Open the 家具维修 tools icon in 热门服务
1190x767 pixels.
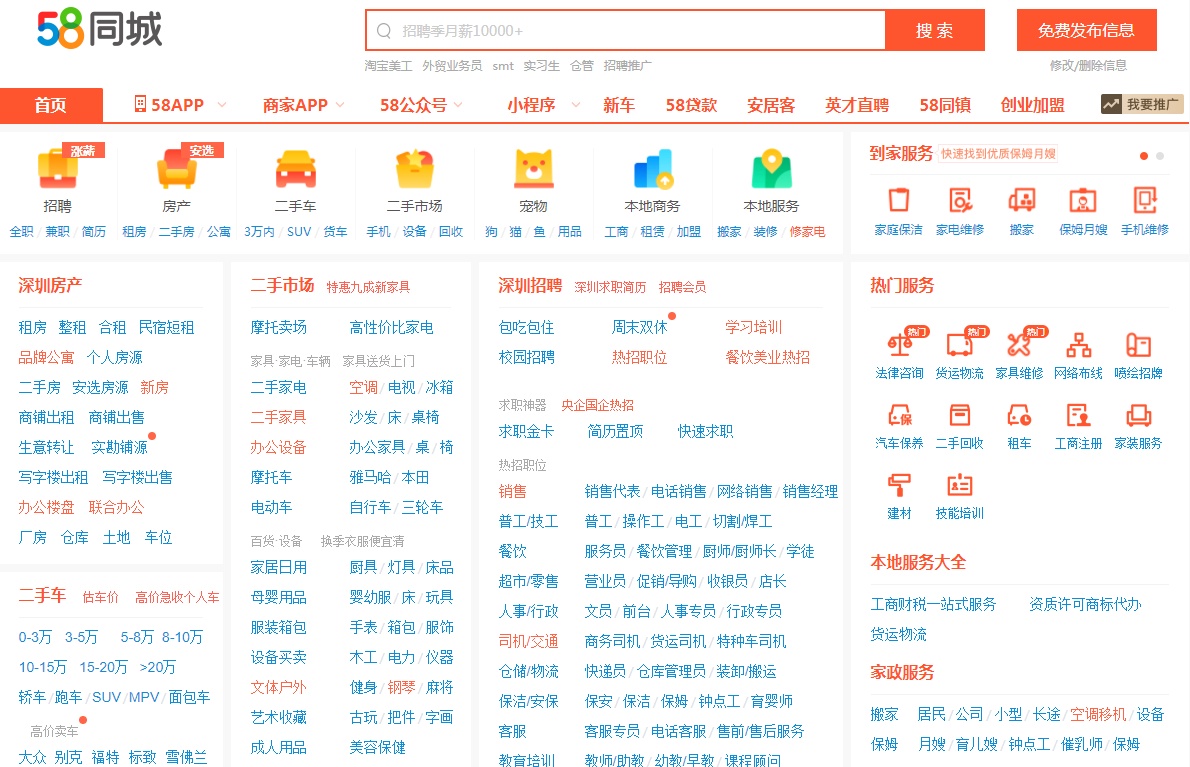click(x=1018, y=344)
